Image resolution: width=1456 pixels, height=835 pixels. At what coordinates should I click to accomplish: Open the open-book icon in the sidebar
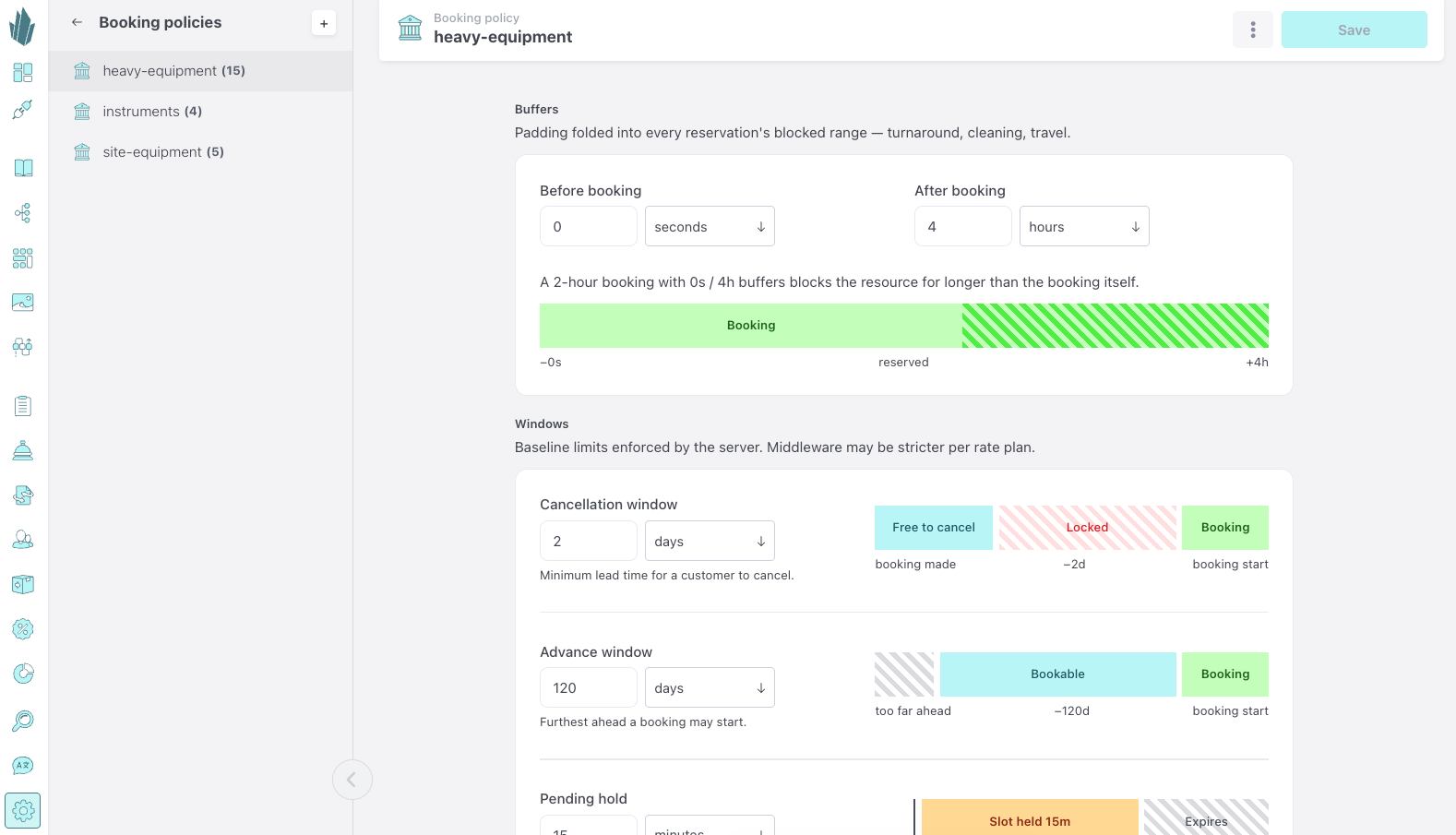23,168
